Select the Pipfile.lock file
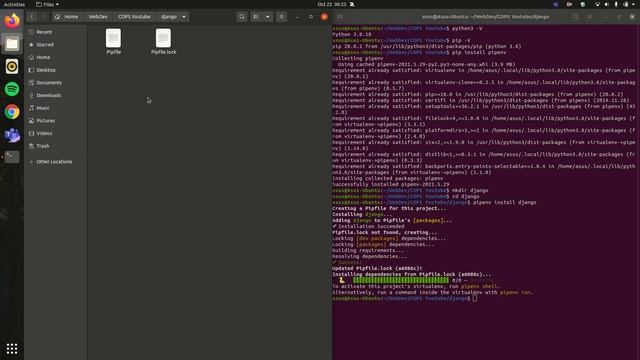 click(163, 41)
